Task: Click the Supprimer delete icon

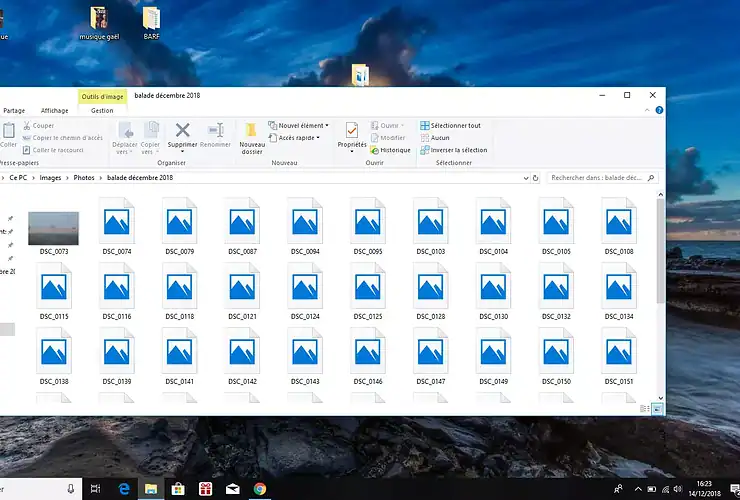Action: [x=183, y=130]
